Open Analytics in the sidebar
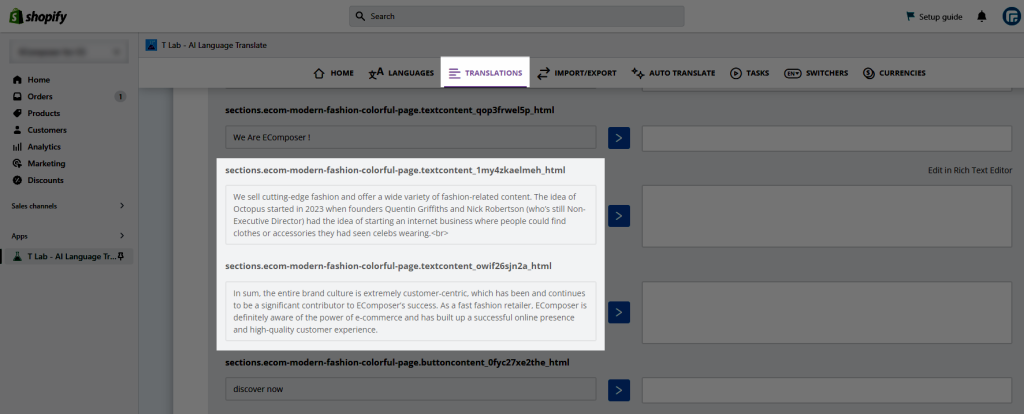This screenshot has height=414, width=1024. point(44,147)
